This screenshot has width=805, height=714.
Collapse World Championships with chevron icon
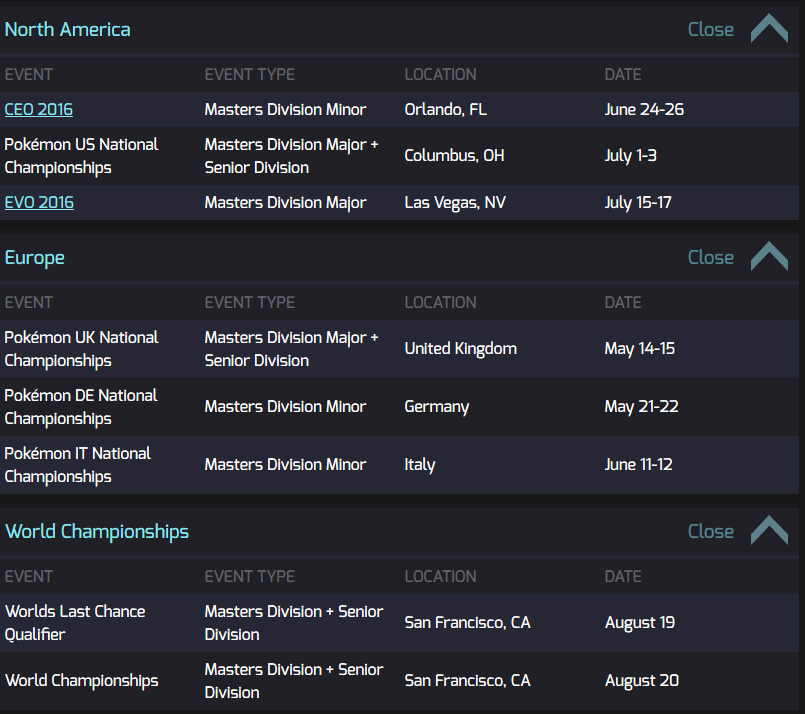(x=769, y=531)
